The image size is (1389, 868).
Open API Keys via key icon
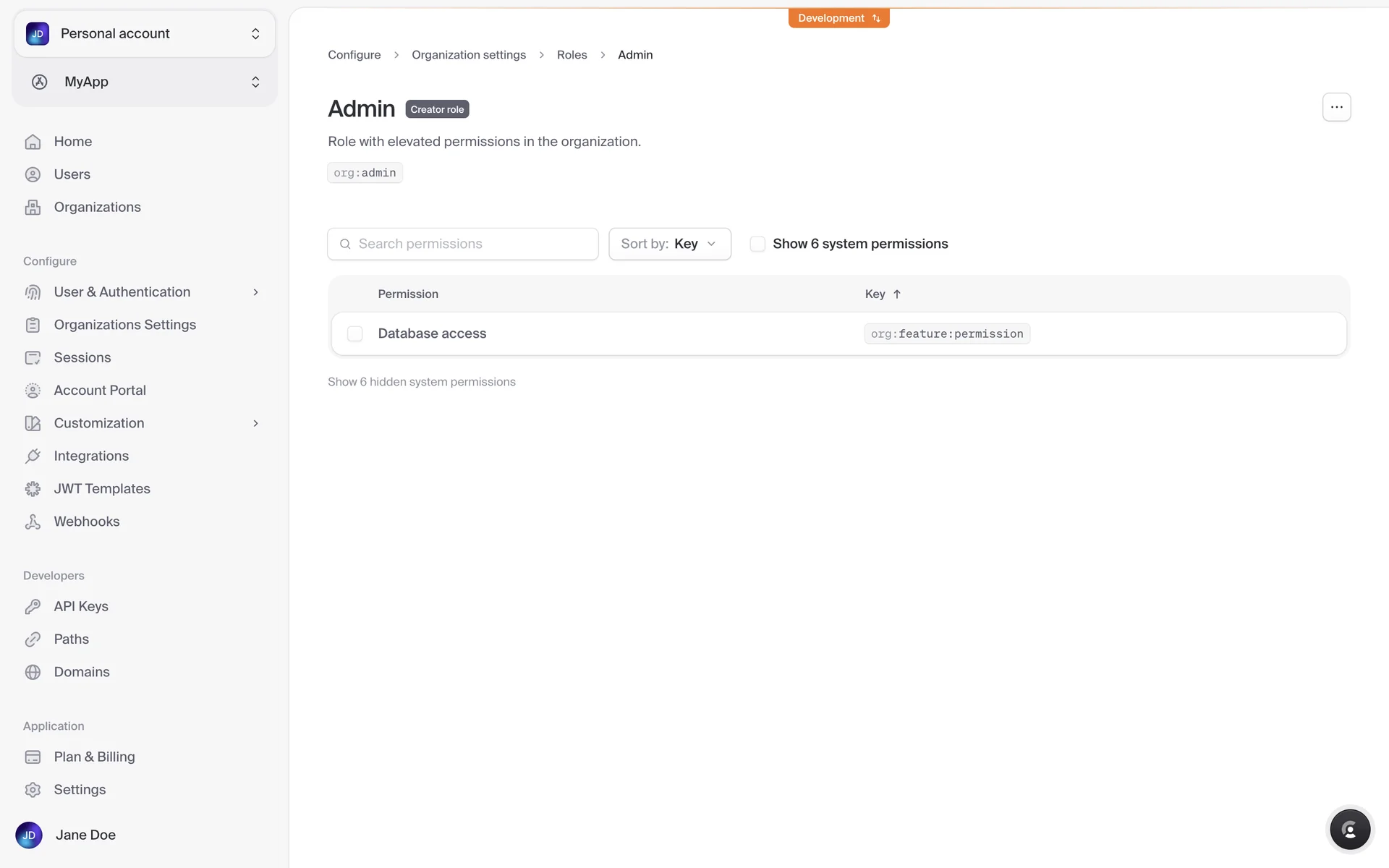click(33, 606)
